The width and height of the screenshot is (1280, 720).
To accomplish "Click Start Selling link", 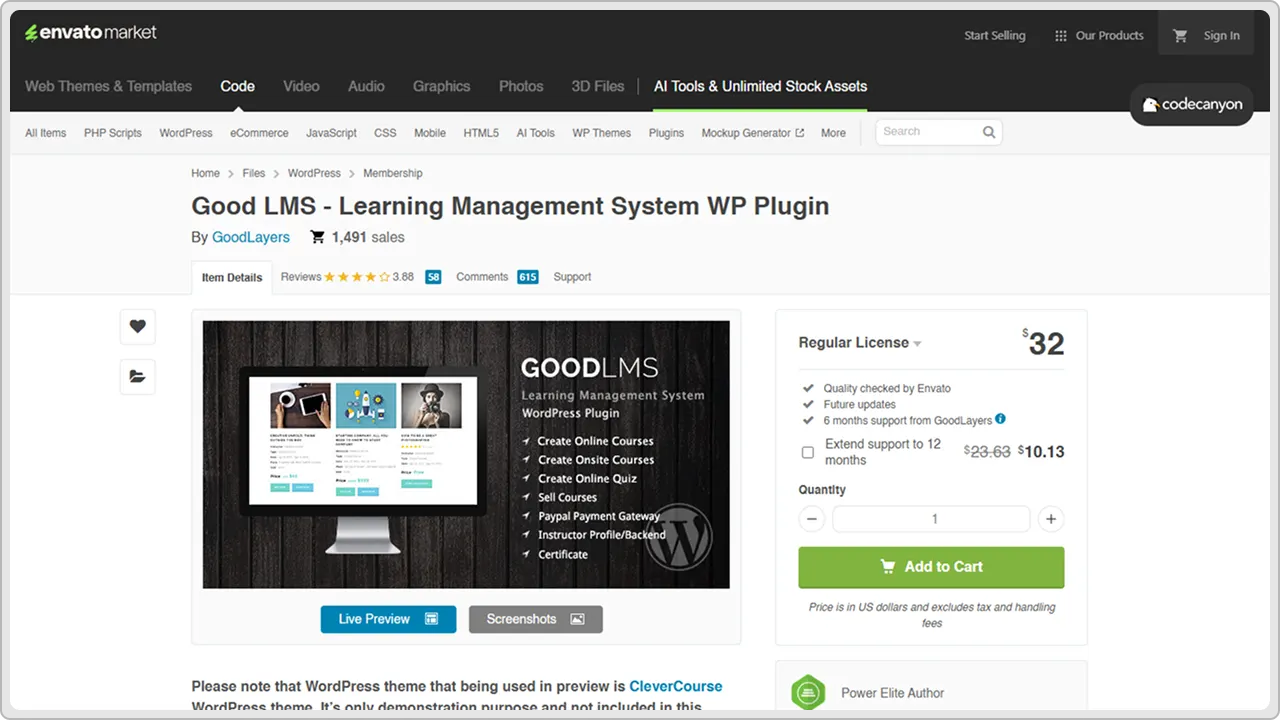I will click(994, 36).
